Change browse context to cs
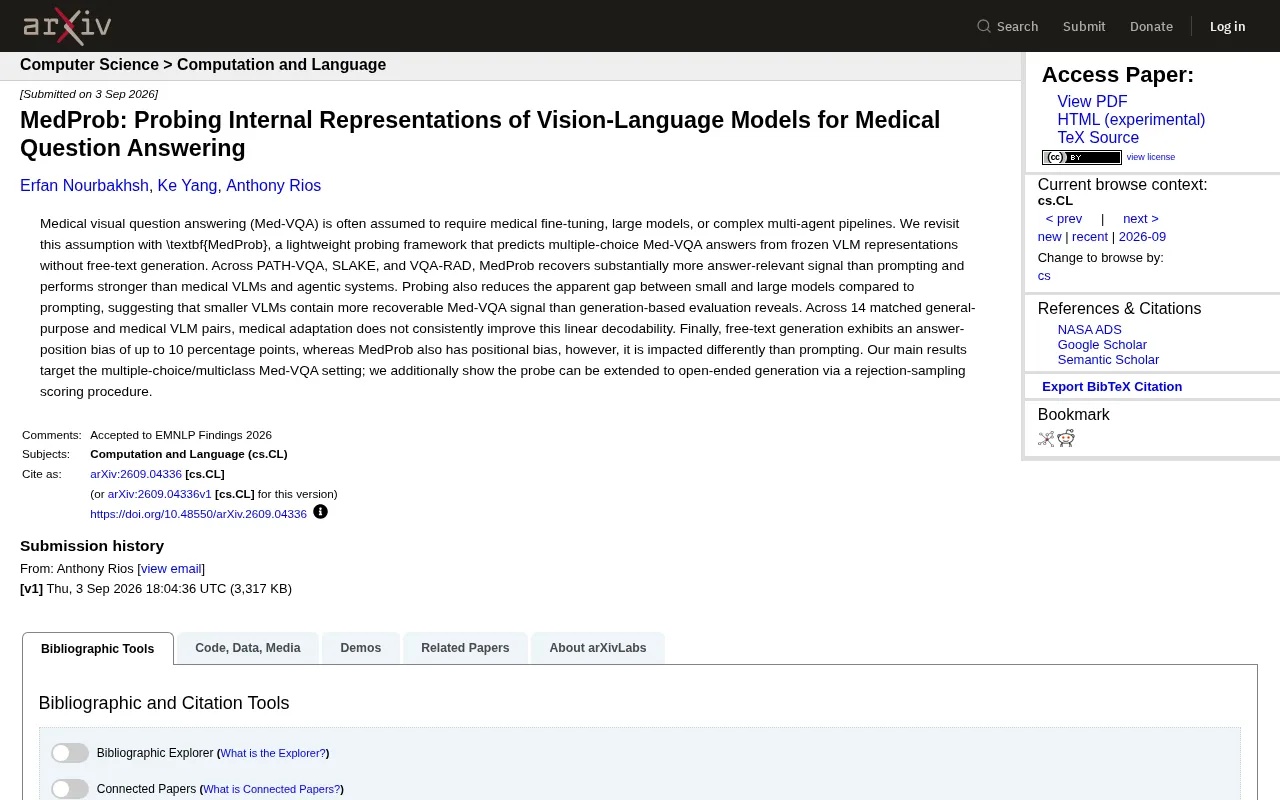The width and height of the screenshot is (1280, 800). [x=1044, y=276]
